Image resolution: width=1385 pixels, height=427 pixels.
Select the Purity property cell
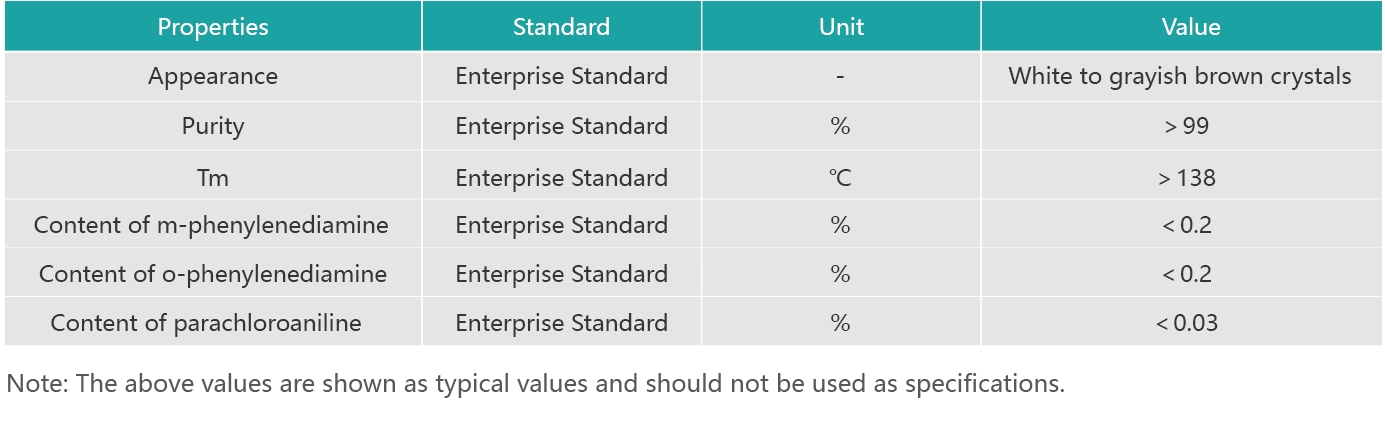tap(213, 127)
